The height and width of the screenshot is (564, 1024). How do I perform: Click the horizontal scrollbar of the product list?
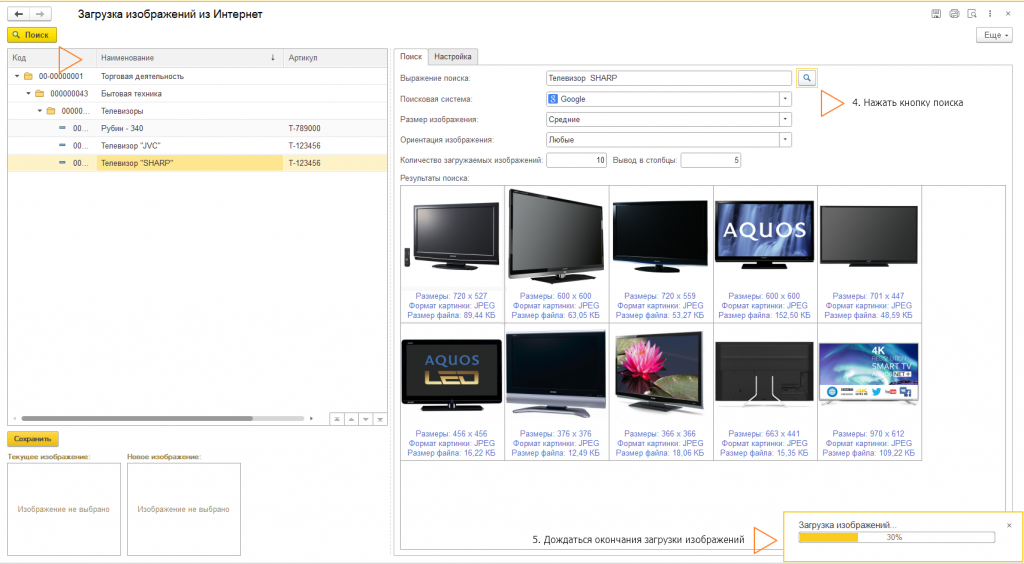[x=160, y=418]
